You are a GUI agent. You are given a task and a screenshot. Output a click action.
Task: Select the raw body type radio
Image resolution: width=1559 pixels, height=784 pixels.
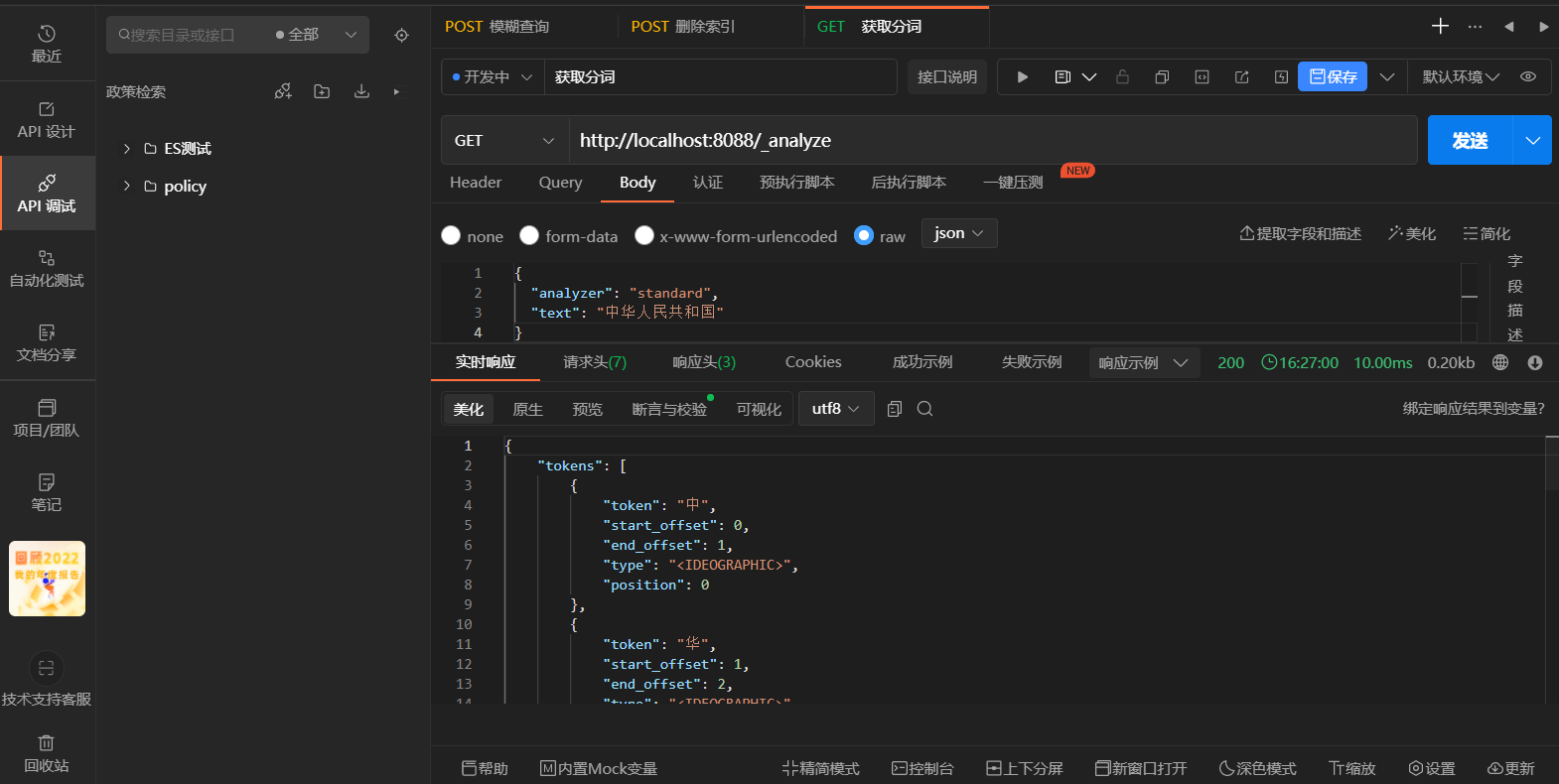click(x=864, y=235)
